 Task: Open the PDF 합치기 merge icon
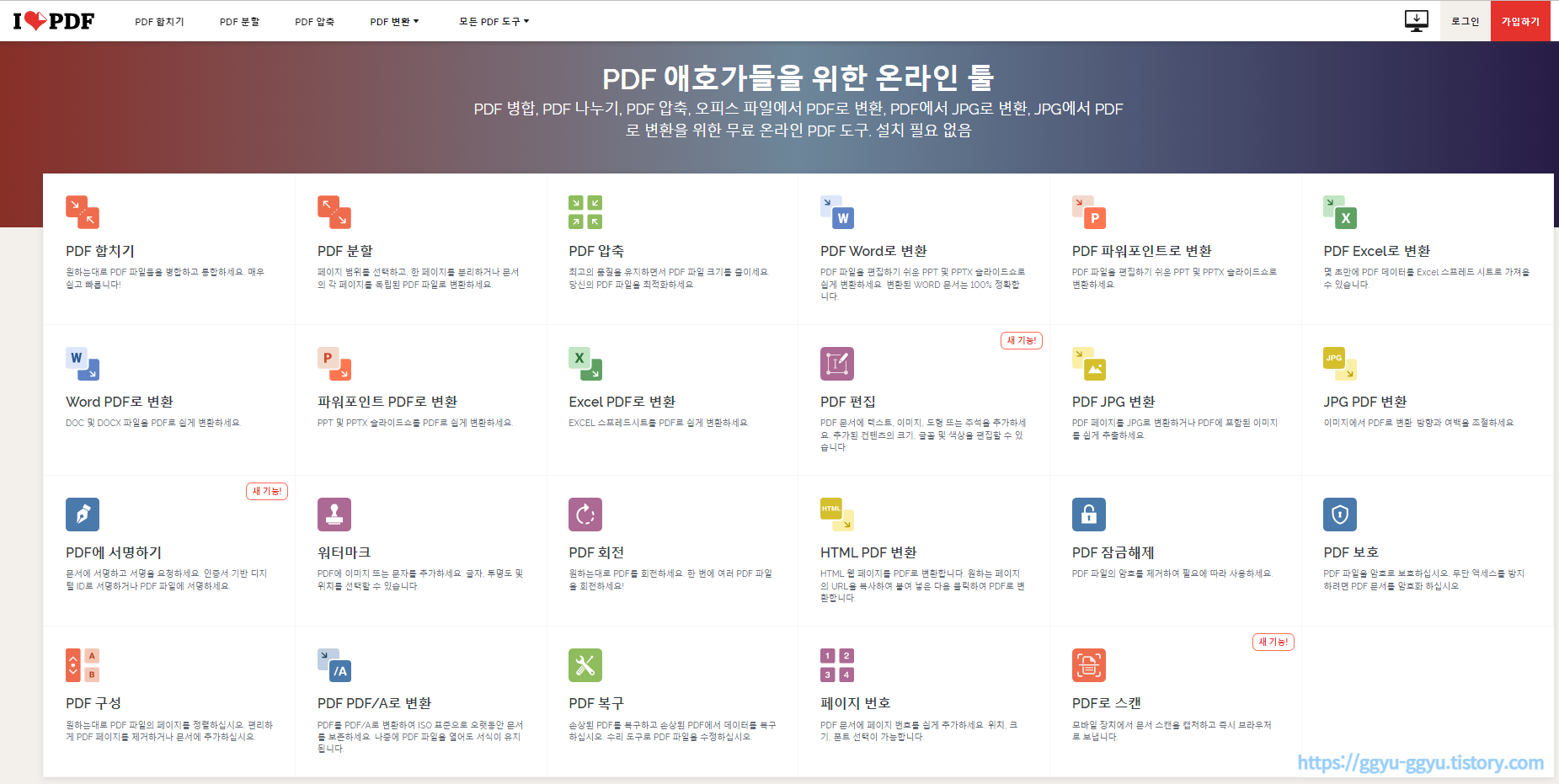click(83, 212)
